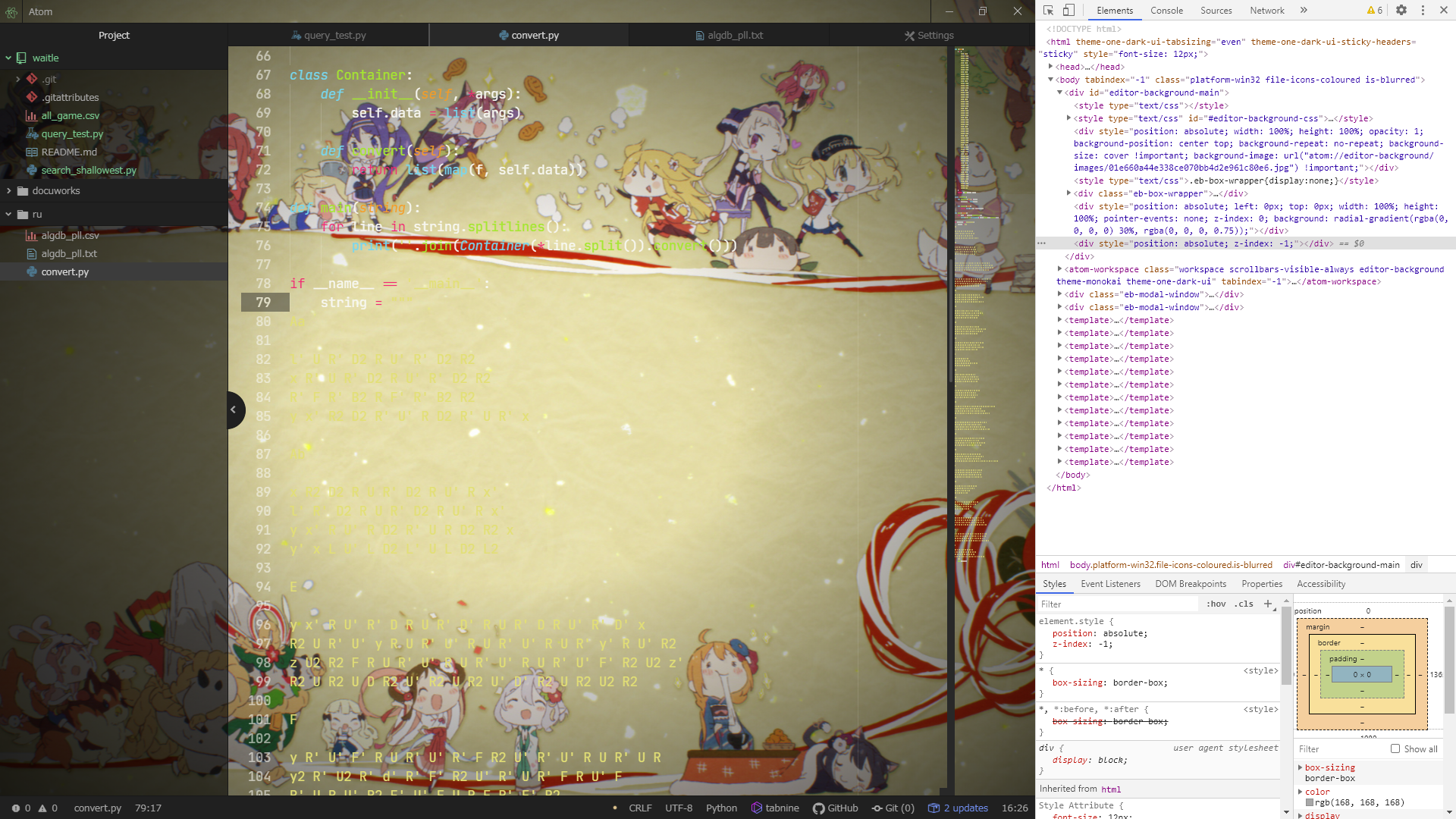
Task: Open DevTools three-dot customize menu
Action: (x=1423, y=11)
